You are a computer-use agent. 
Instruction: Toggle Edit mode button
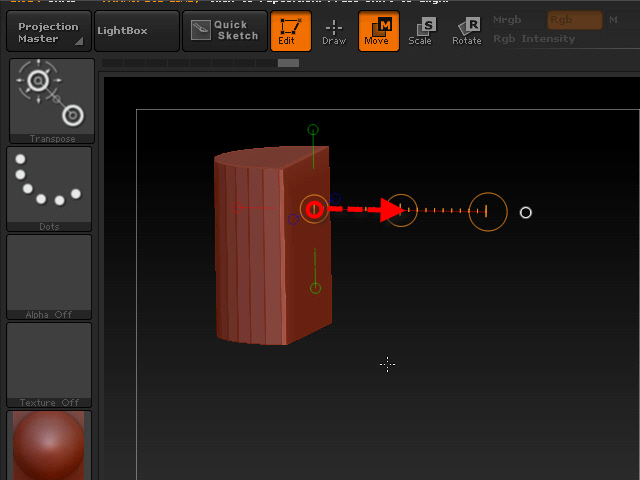291,31
